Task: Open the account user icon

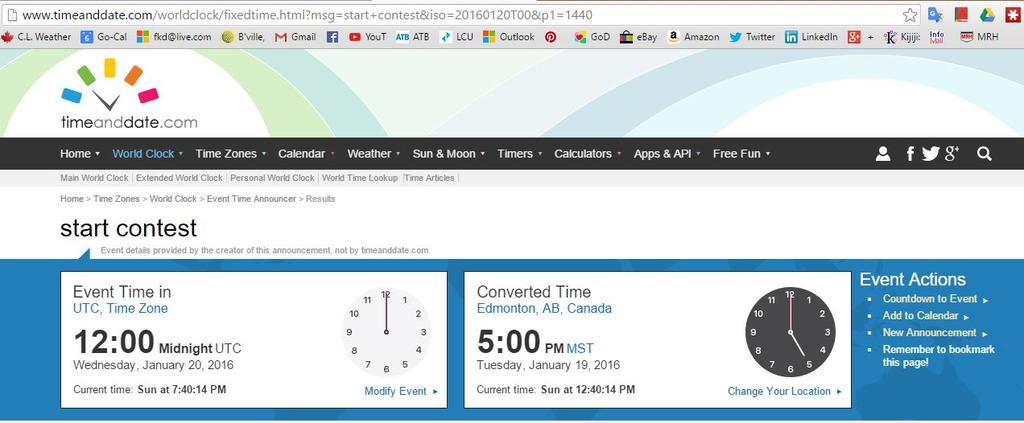Action: tap(882, 154)
